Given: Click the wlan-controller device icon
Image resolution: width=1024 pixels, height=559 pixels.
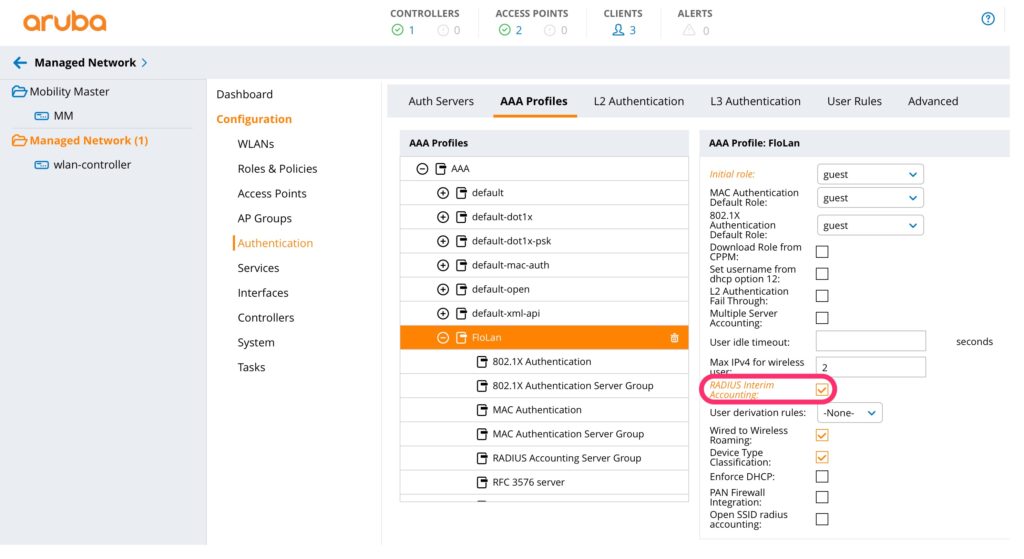Looking at the screenshot, I should point(41,165).
